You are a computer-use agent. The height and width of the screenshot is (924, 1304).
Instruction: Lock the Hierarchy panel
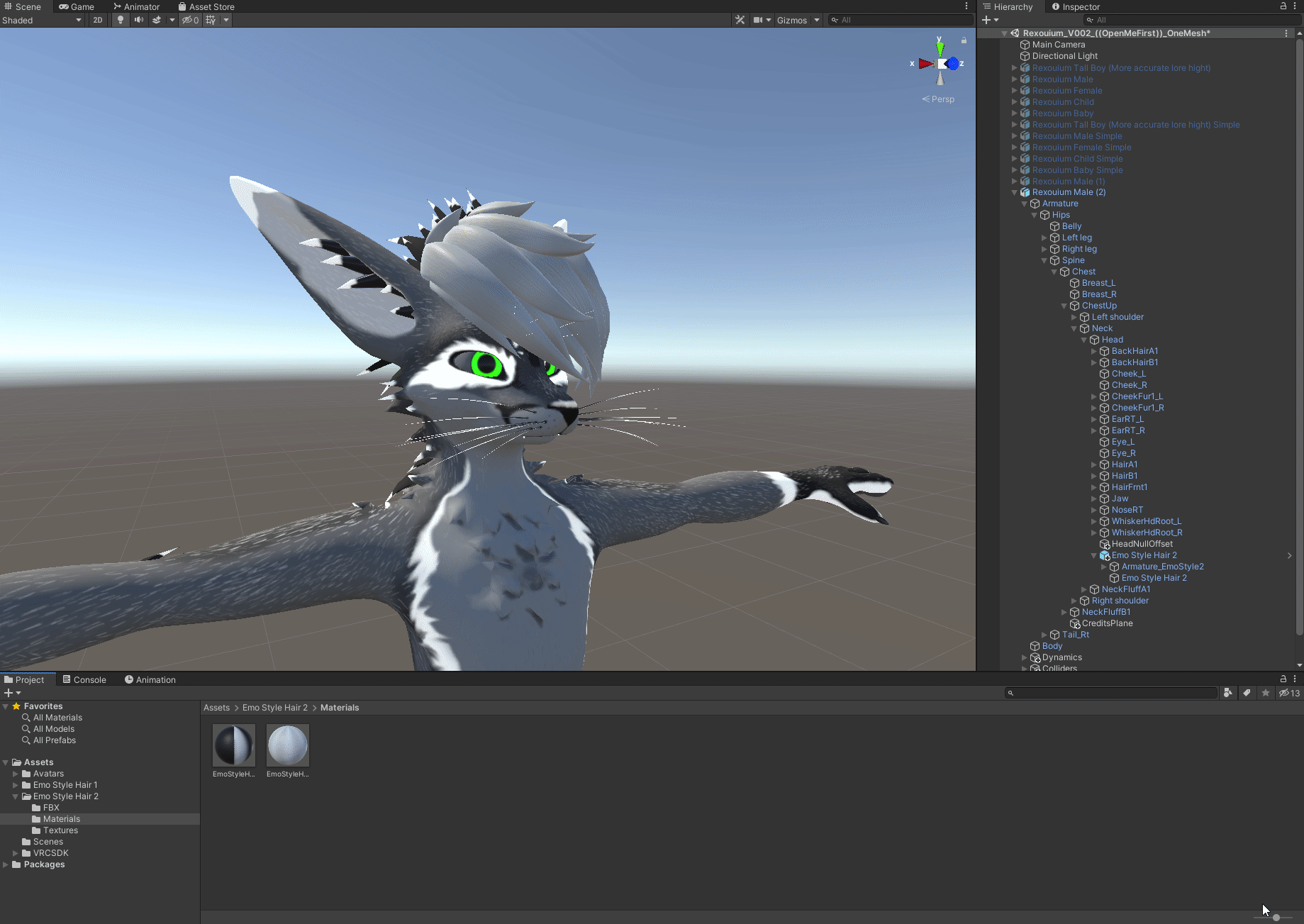click(x=1283, y=6)
